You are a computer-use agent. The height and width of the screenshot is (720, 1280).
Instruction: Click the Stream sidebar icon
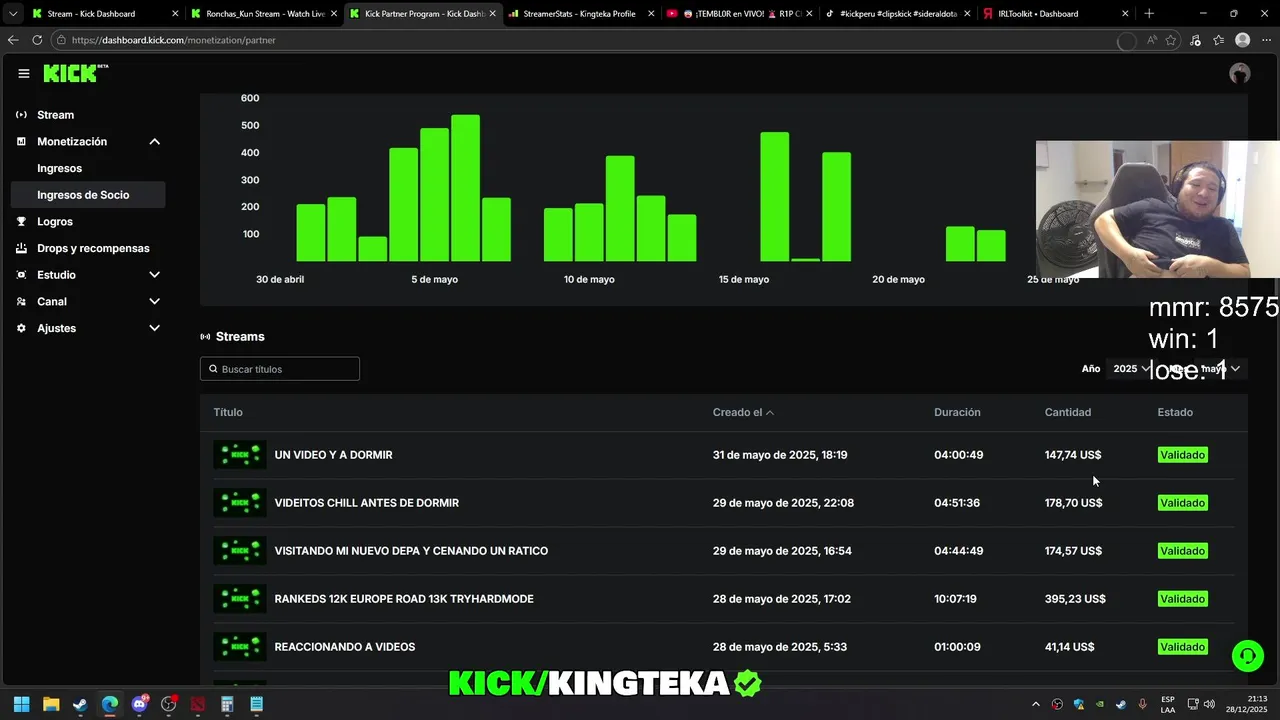(21, 115)
